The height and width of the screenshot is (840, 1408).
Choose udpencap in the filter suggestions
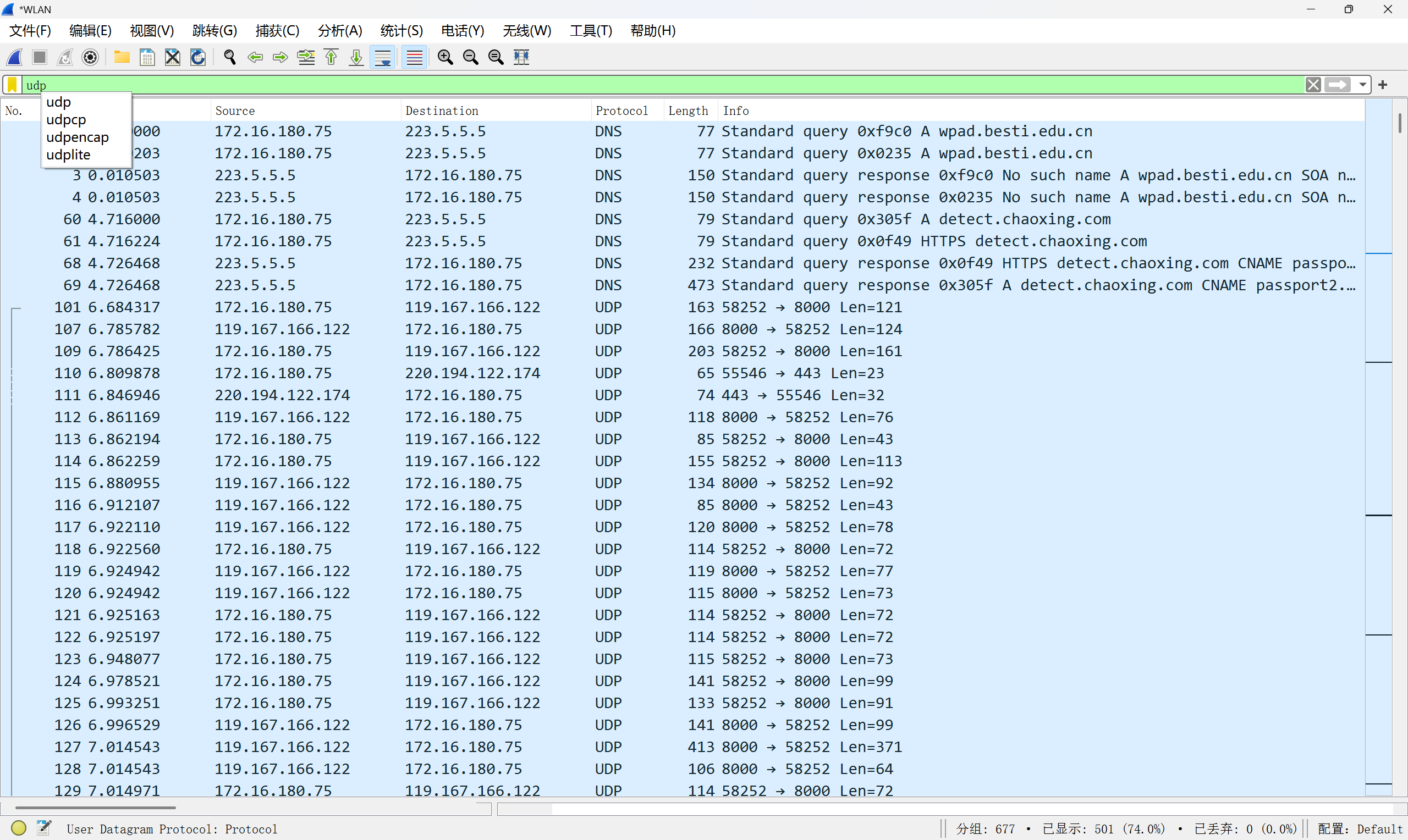77,137
